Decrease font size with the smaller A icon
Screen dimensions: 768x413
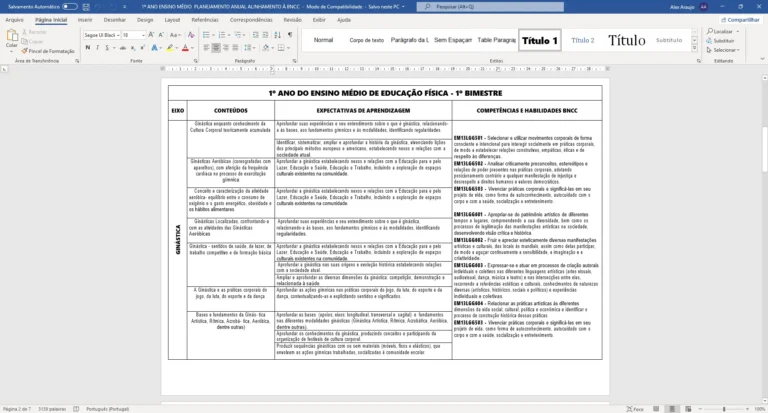[x=161, y=35]
